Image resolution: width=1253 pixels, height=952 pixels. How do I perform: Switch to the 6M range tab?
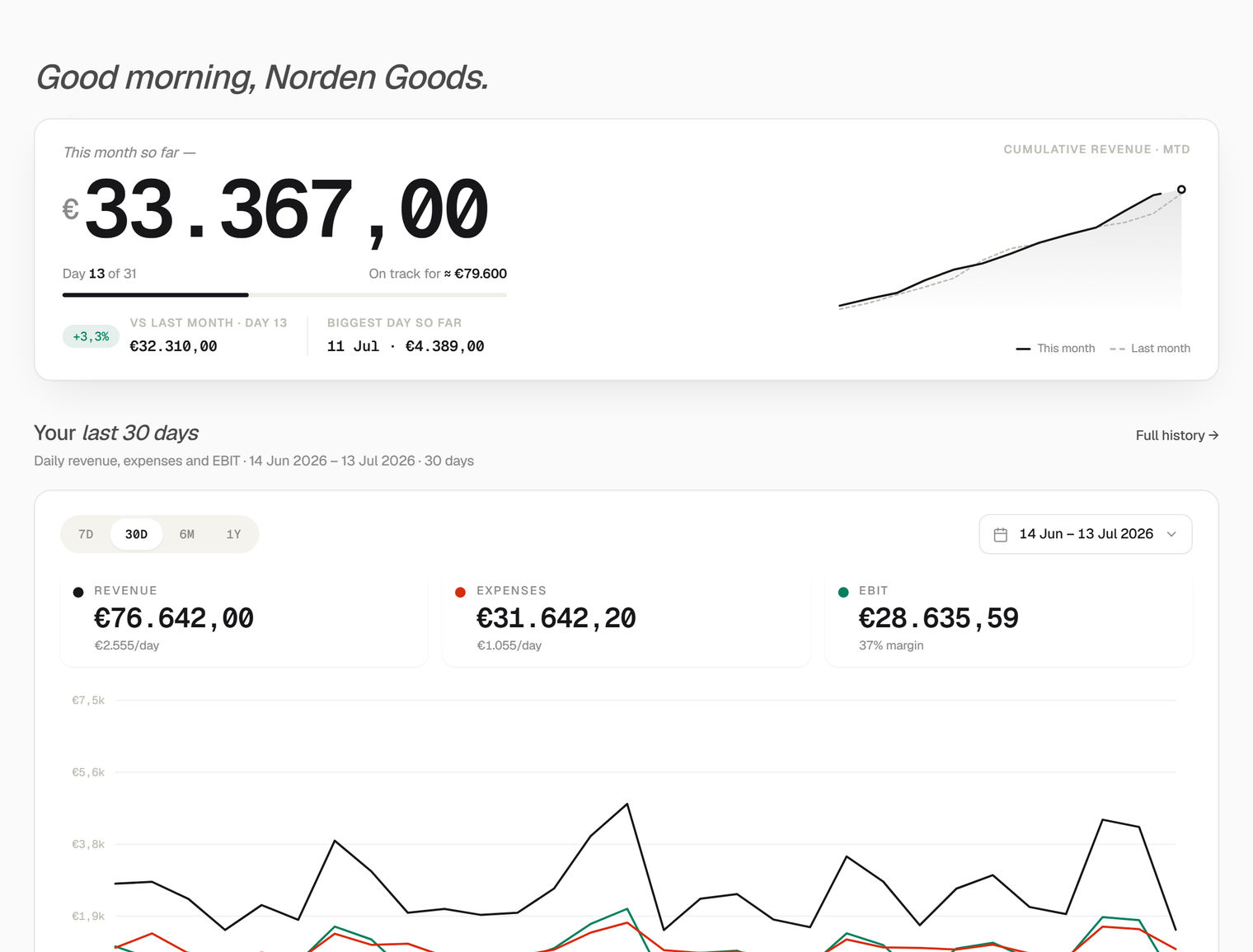pyautogui.click(x=187, y=534)
